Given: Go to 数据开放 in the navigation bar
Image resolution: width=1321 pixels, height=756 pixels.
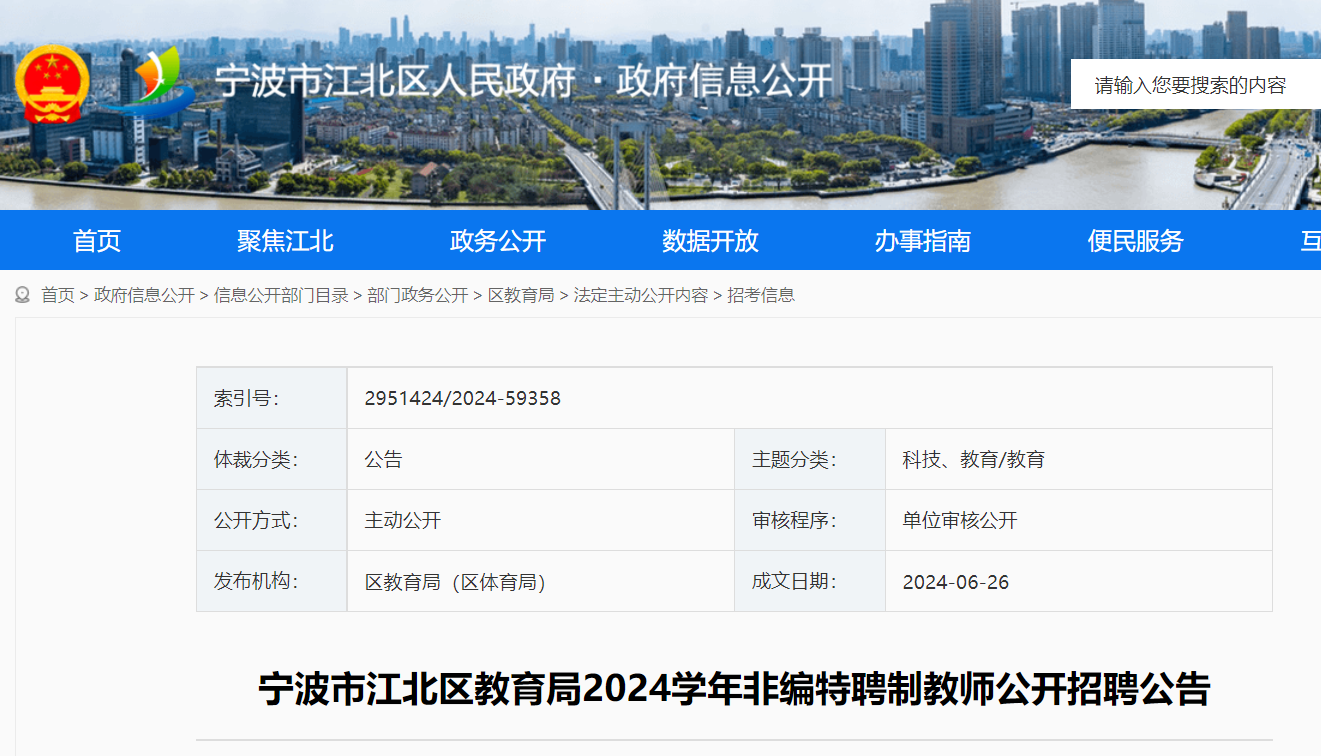Looking at the screenshot, I should 710,241.
